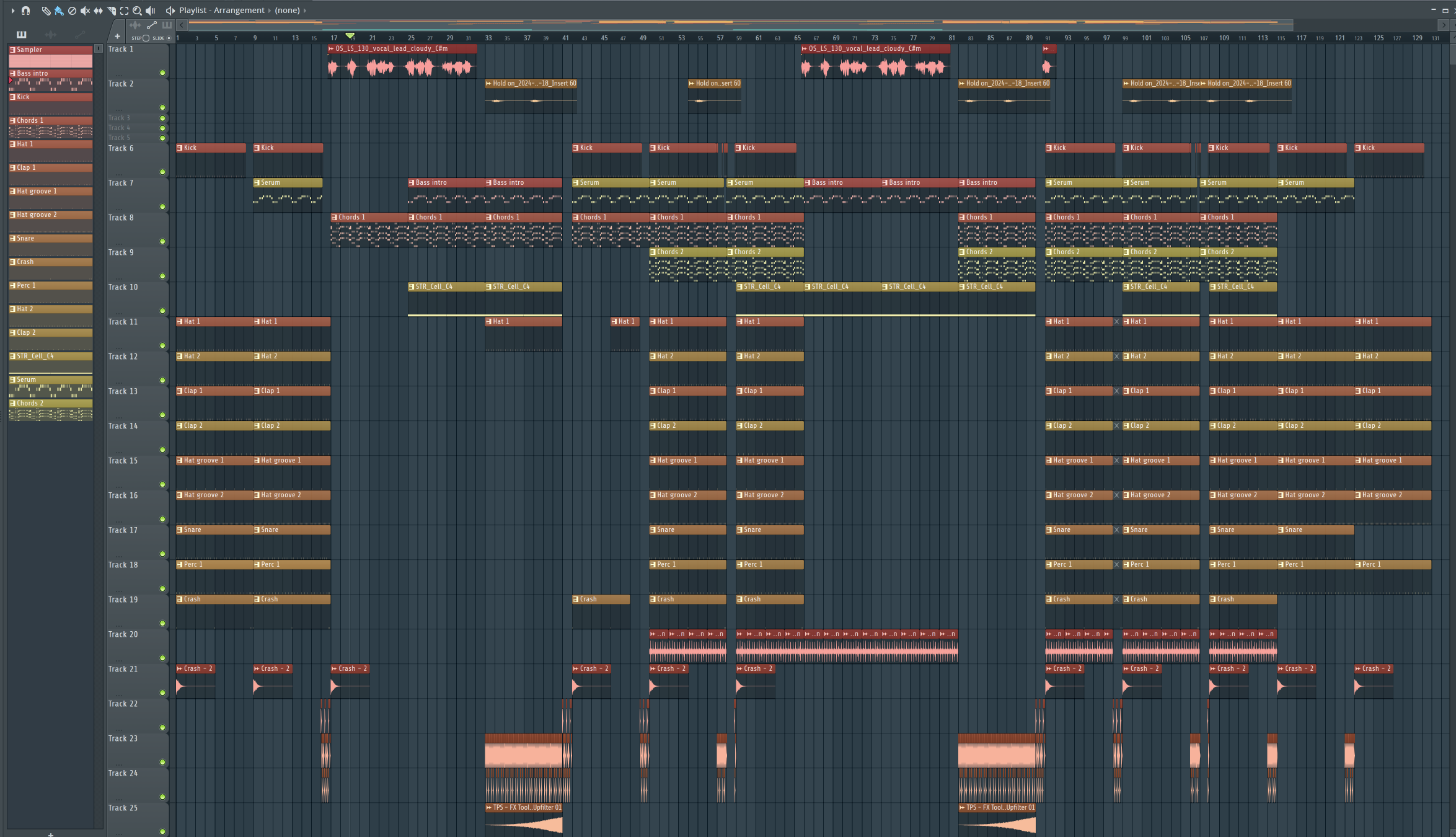Select the Delete tool
Image resolution: width=1456 pixels, height=837 pixels.
(x=72, y=11)
